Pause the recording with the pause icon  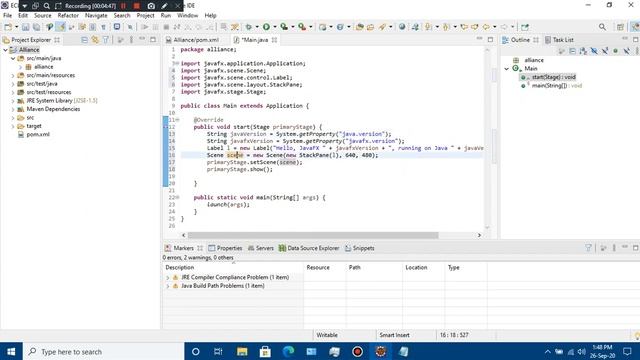coord(123,6)
